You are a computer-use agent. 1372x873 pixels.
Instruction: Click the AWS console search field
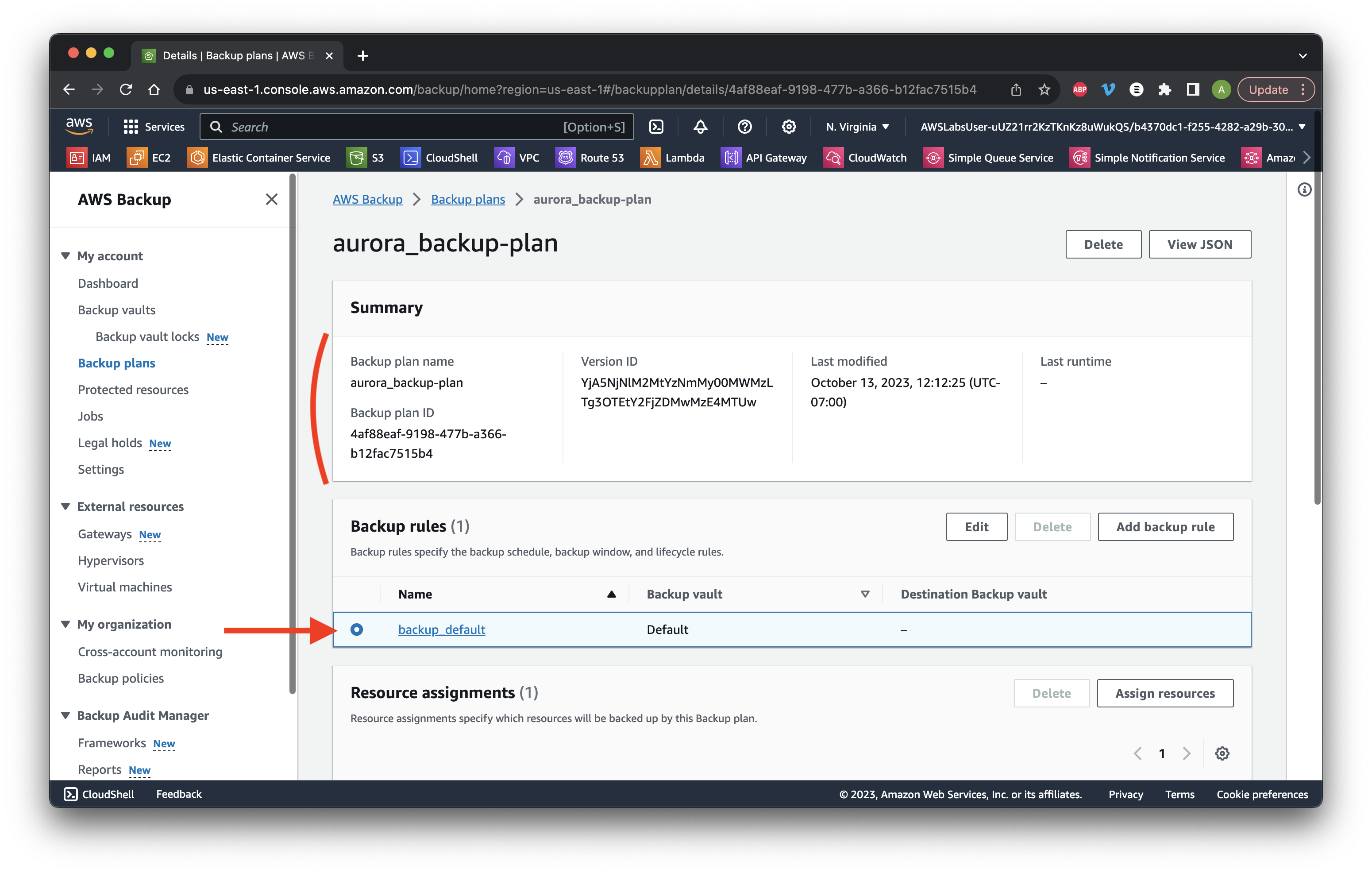point(416,127)
